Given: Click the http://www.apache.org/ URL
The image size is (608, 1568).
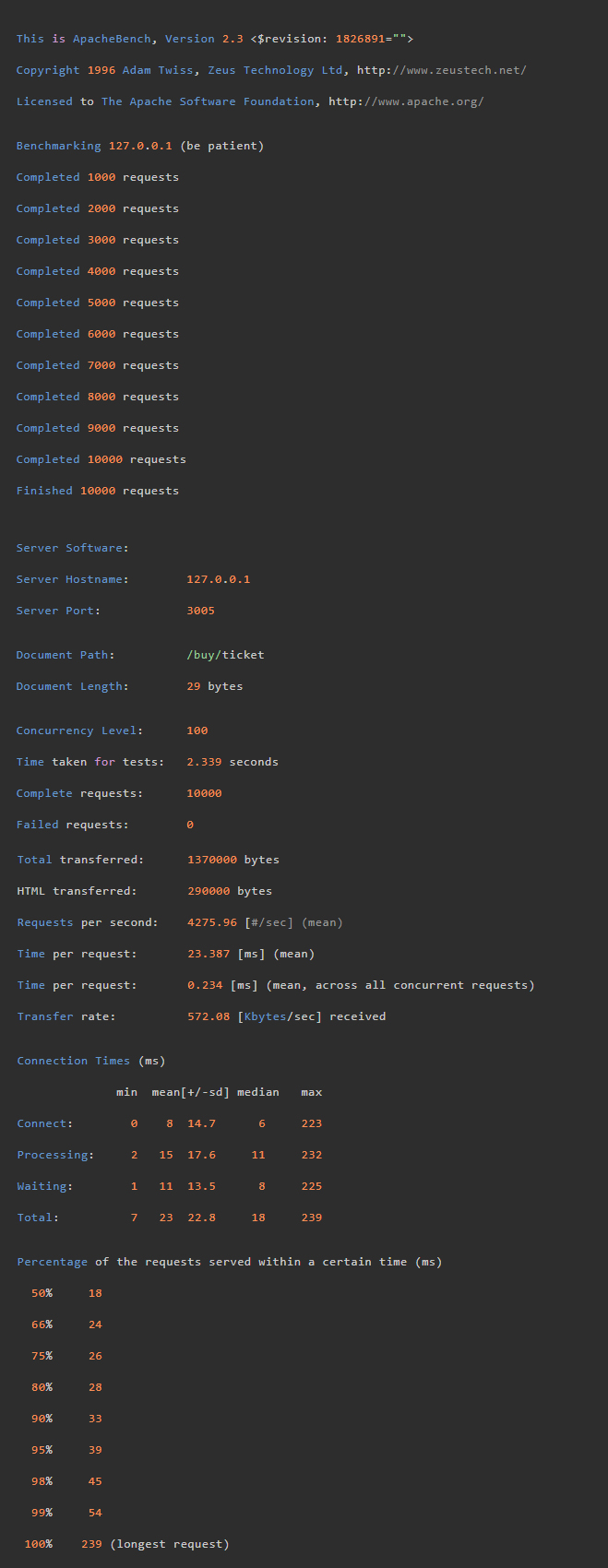Looking at the screenshot, I should click(406, 101).
